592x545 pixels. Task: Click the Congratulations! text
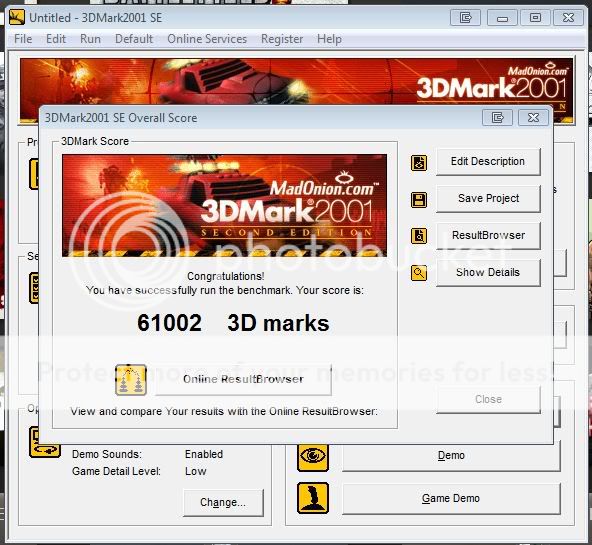(226, 276)
